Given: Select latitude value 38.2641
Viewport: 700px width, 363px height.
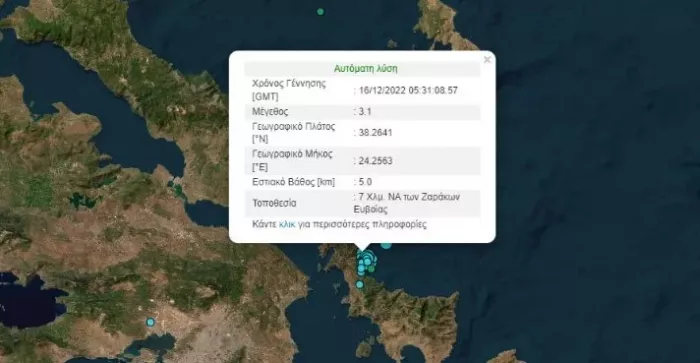Looking at the screenshot, I should (375, 133).
